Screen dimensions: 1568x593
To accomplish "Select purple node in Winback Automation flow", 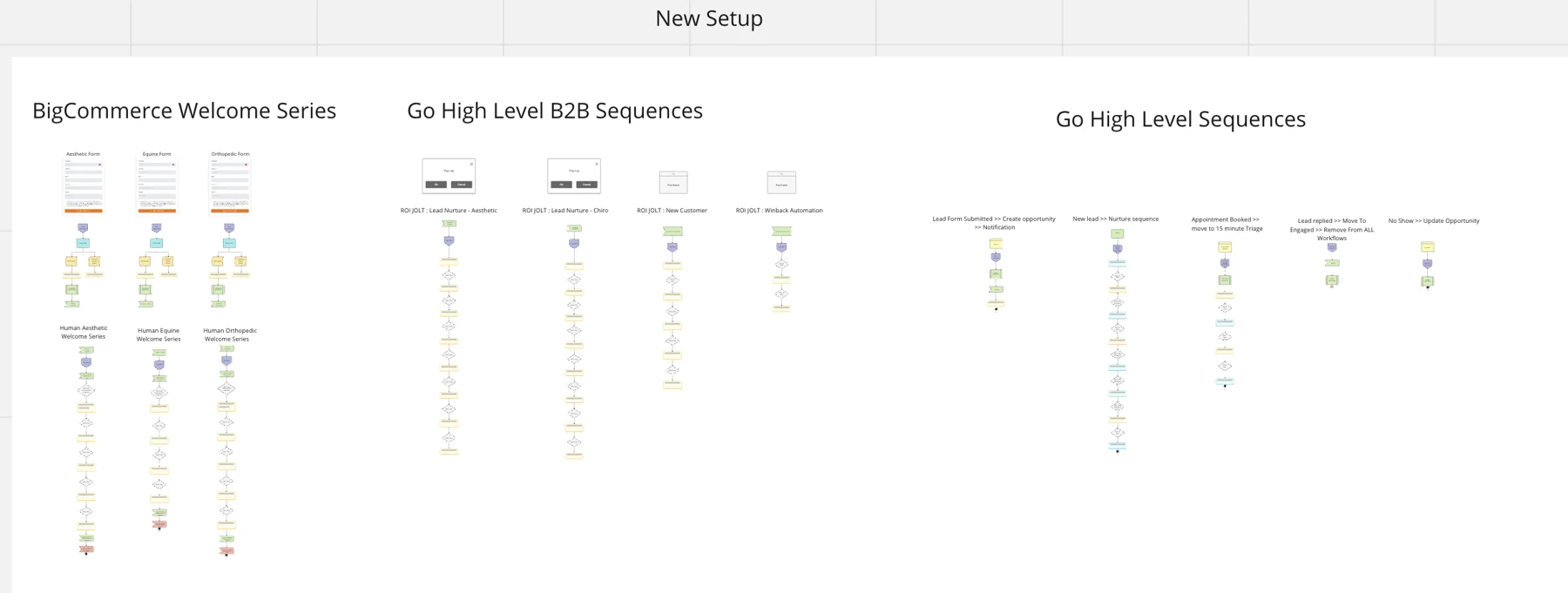I will [x=781, y=247].
